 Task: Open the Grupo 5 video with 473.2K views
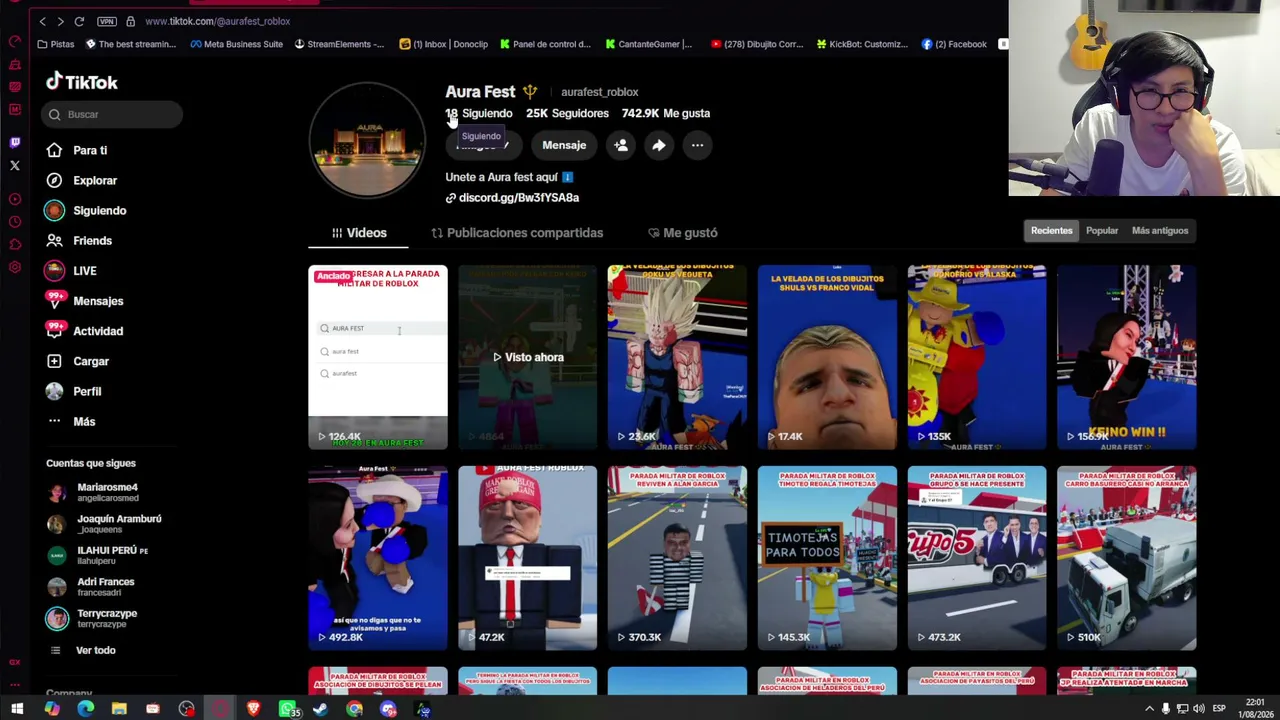click(x=977, y=558)
